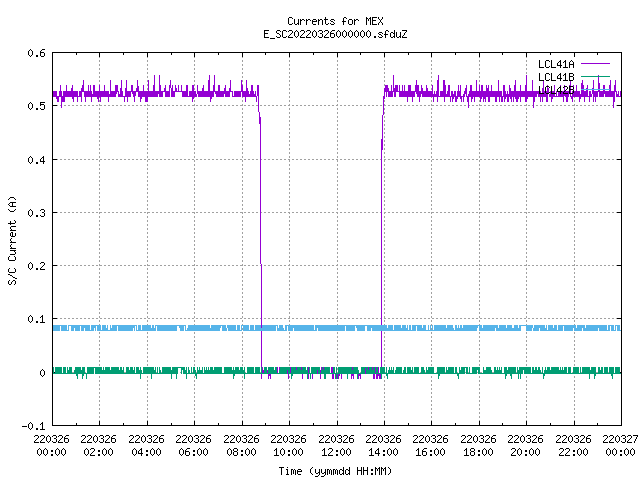Click the LCL41A legend label
The width and height of the screenshot is (640, 480).
[x=556, y=64]
